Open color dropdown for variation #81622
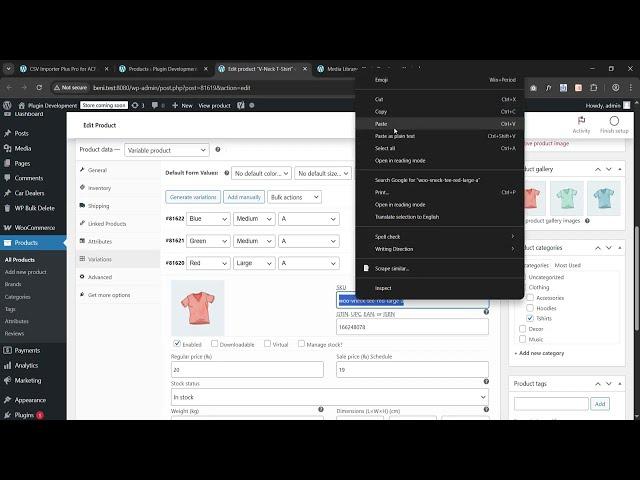The height and width of the screenshot is (480, 640). (x=208, y=219)
